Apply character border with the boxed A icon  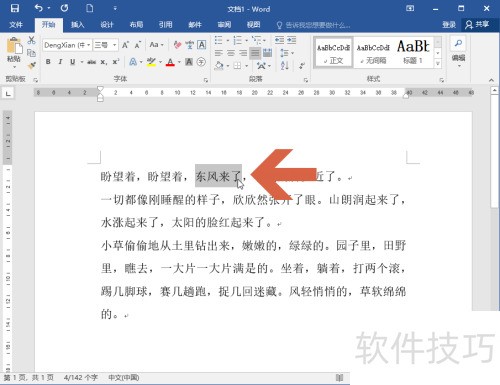click(201, 45)
